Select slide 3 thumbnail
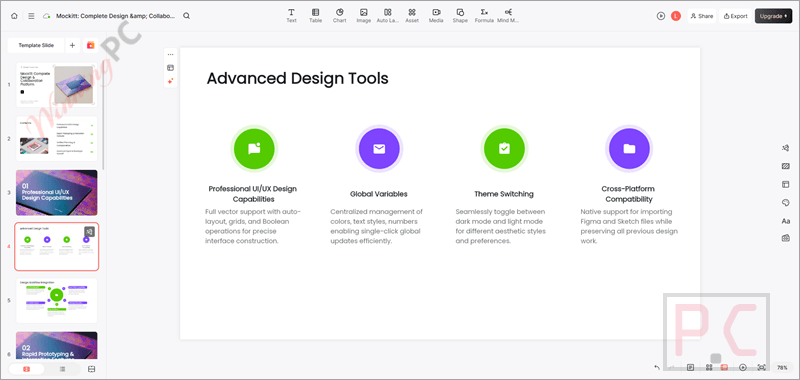The height and width of the screenshot is (380, 800). (57, 193)
